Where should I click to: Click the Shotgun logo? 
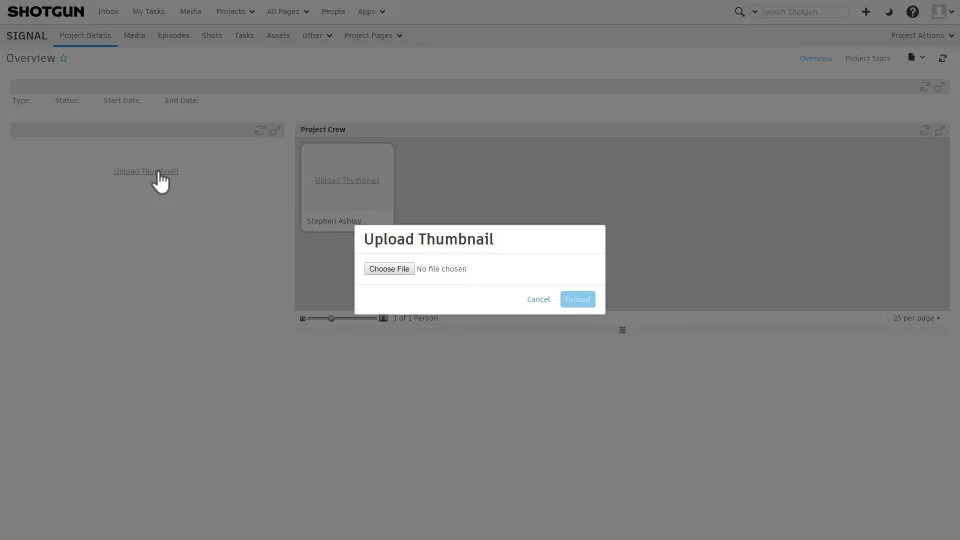point(46,12)
